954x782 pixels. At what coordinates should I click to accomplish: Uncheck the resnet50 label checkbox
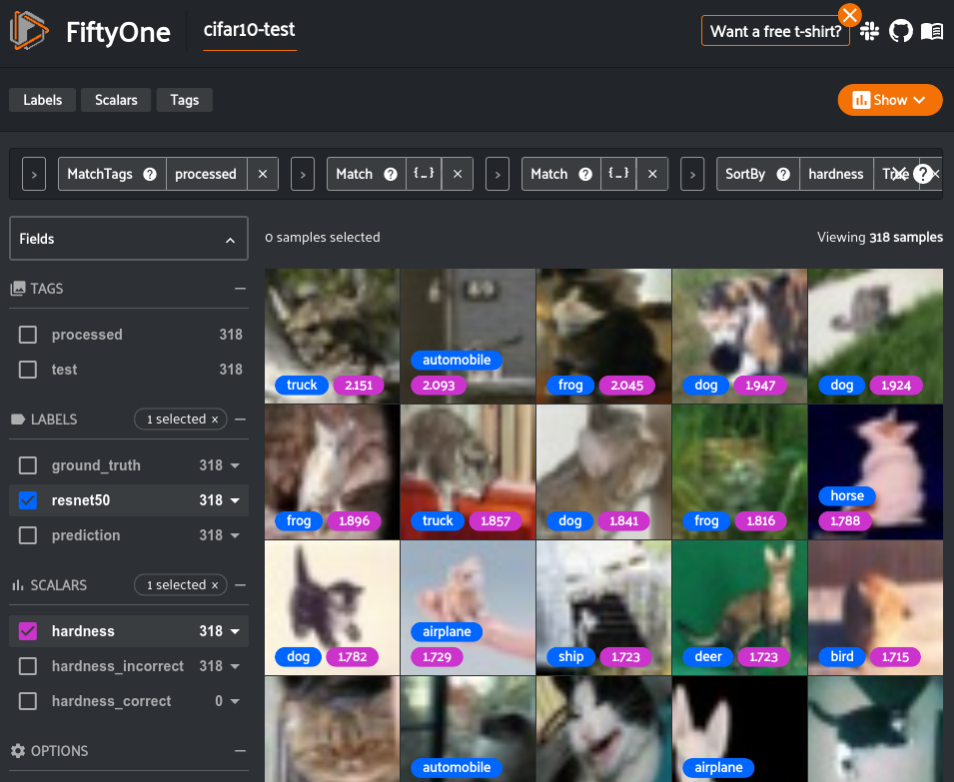[x=28, y=500]
